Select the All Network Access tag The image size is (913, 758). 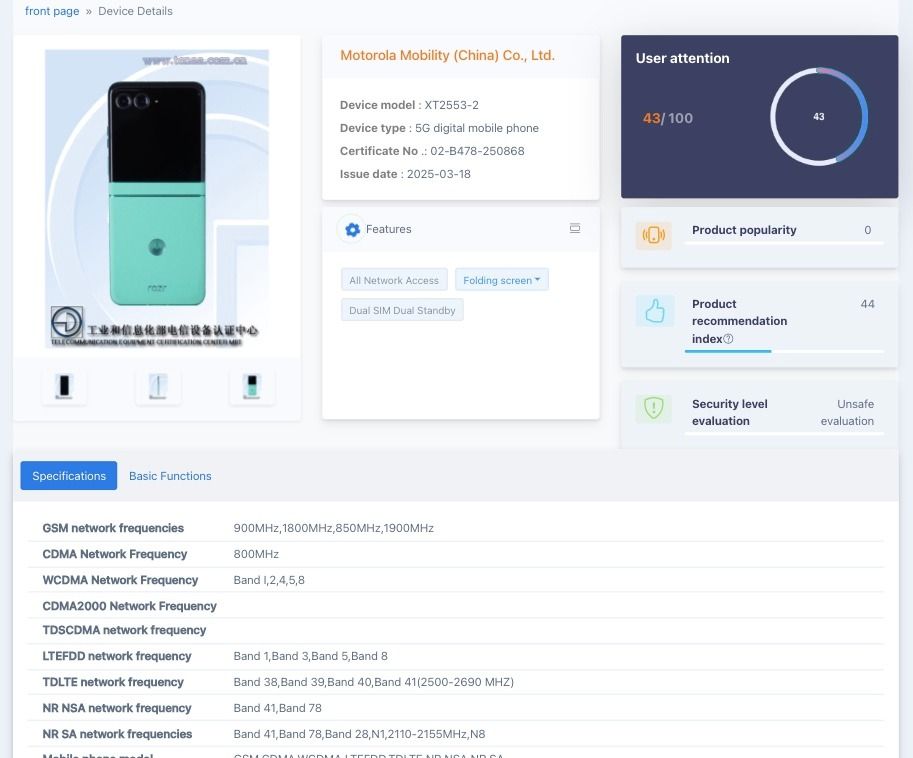(x=394, y=280)
